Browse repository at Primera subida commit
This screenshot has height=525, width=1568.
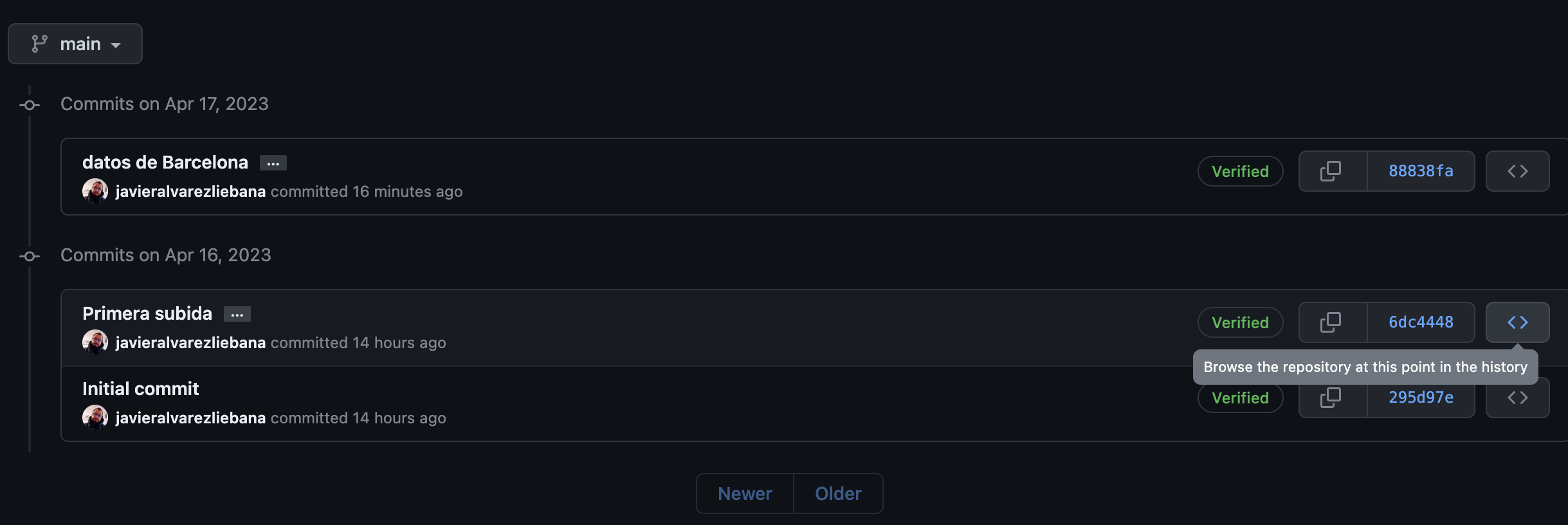pyautogui.click(x=1517, y=322)
